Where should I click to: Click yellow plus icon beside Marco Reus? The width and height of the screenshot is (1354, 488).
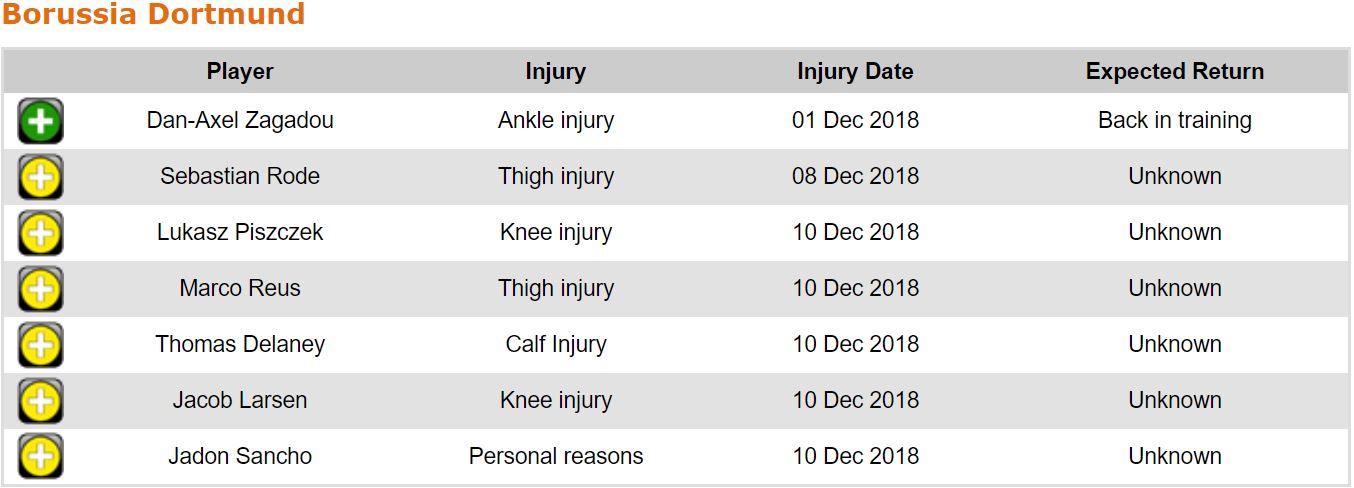[40, 290]
